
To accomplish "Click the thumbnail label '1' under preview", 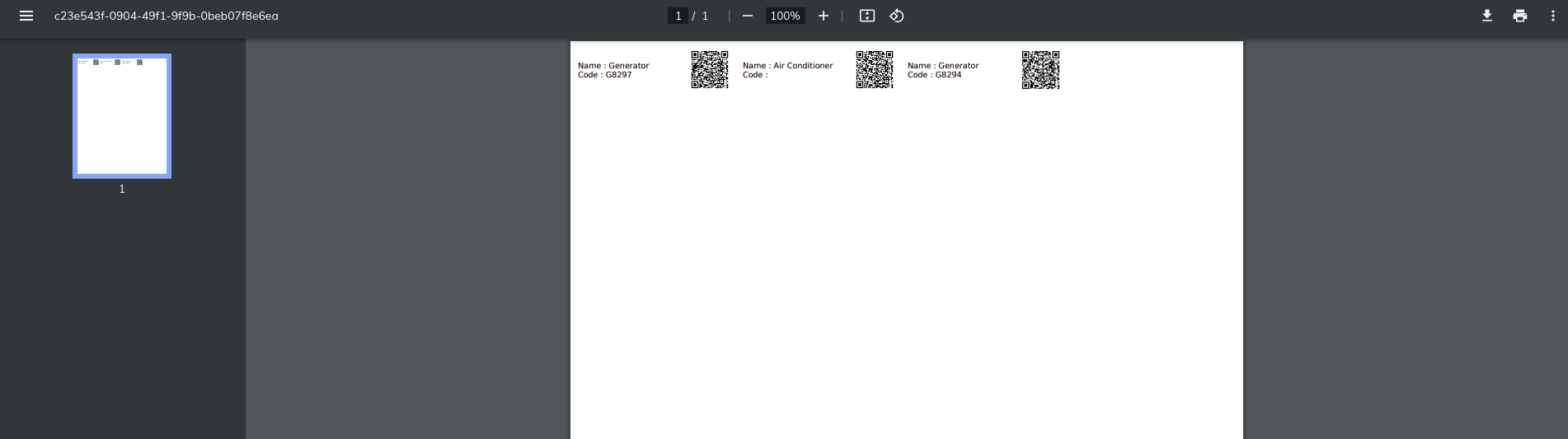I will click(x=122, y=189).
